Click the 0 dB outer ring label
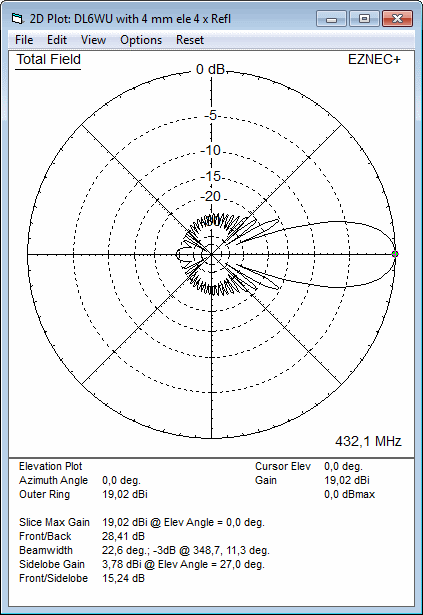Screen dimensions: 423x615 (210, 69)
